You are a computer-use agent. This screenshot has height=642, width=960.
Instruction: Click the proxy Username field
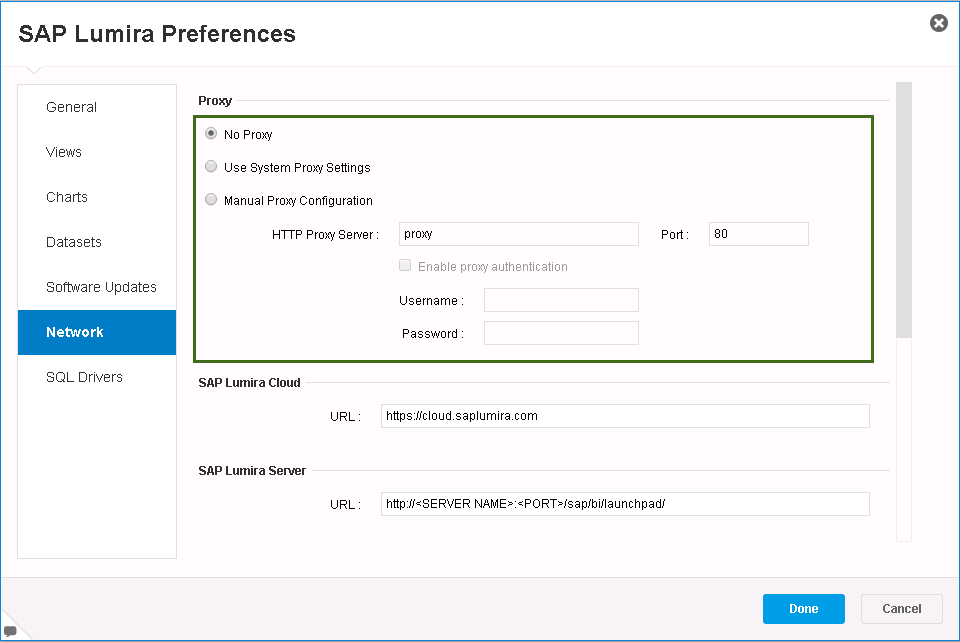(561, 300)
